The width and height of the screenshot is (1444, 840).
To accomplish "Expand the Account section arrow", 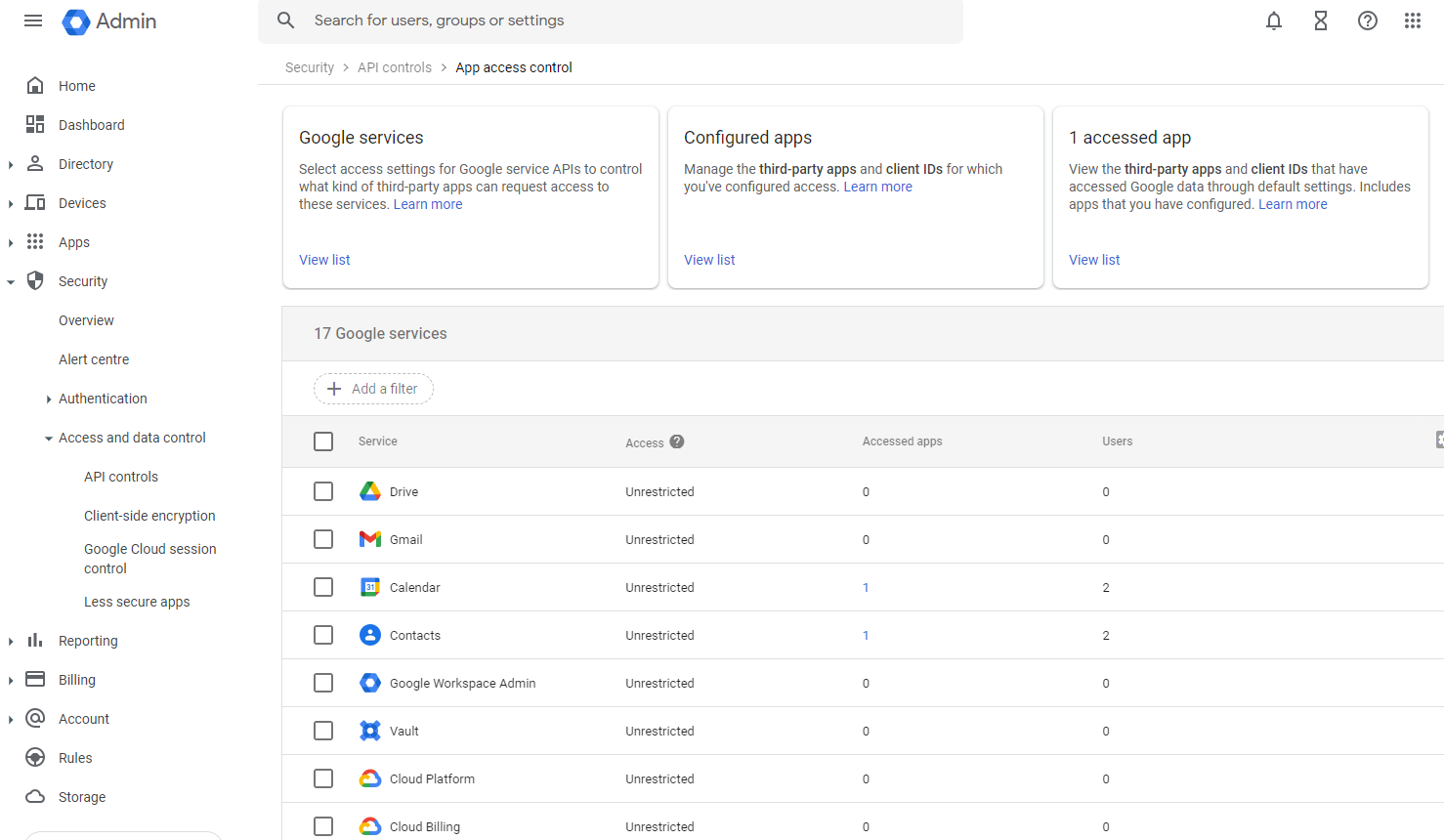I will [11, 720].
